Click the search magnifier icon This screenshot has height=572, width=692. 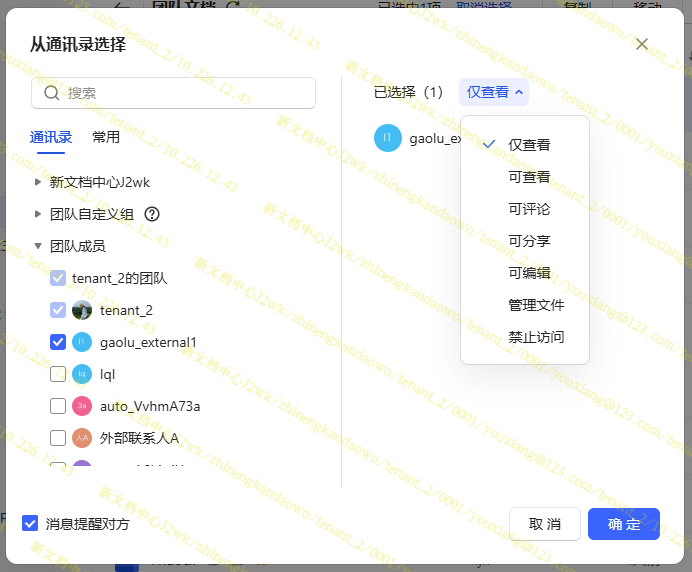click(x=52, y=93)
